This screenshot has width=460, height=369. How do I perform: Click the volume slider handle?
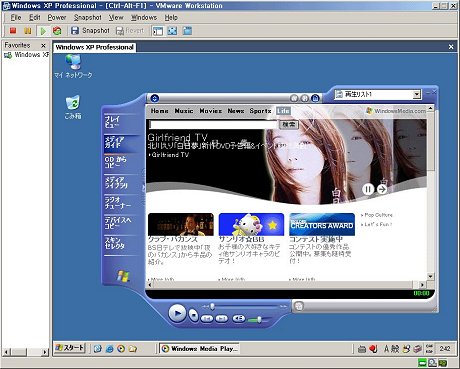tap(259, 320)
